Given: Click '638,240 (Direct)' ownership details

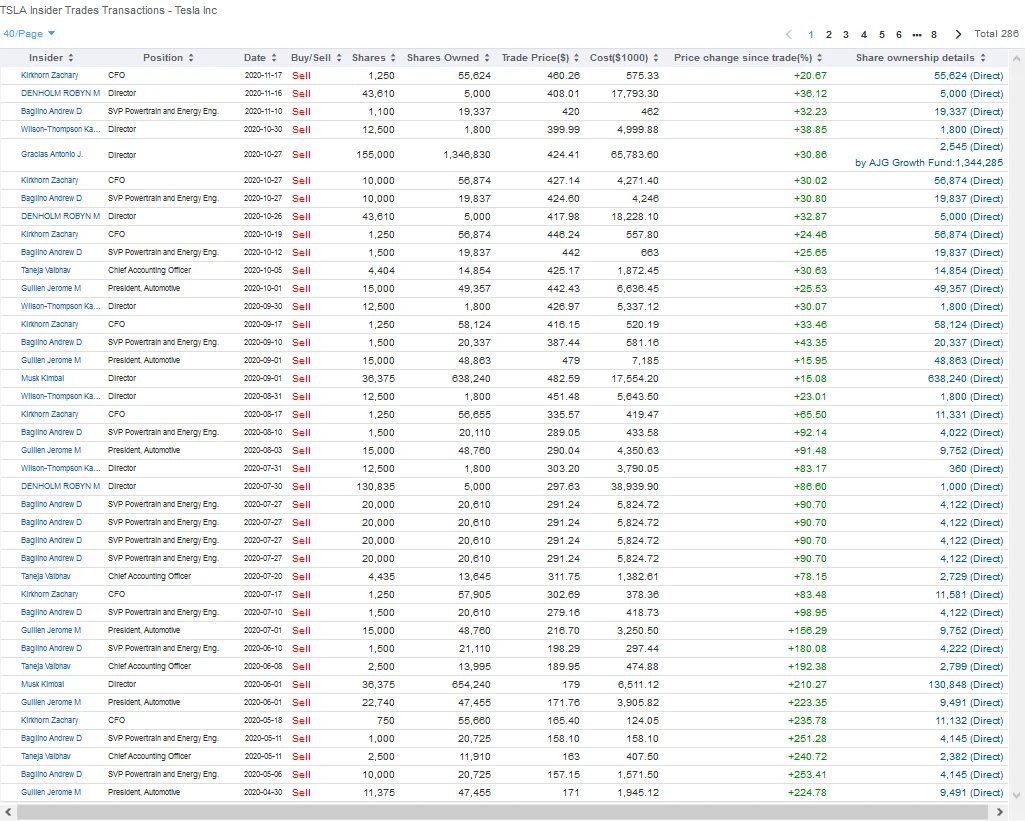Looking at the screenshot, I should (966, 378).
